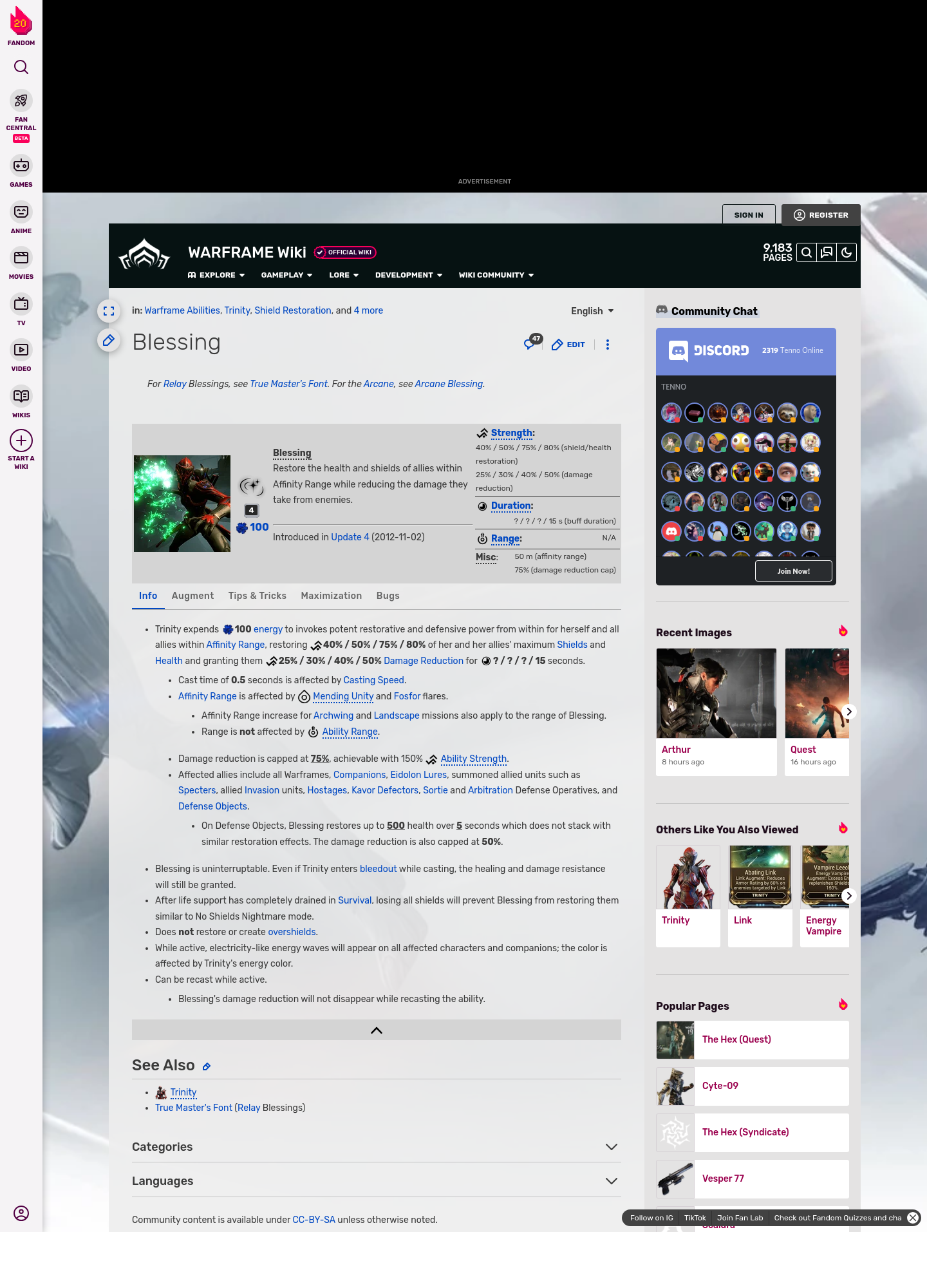The image size is (927, 1288).
Task: Open the English language dropdown
Action: click(x=592, y=311)
